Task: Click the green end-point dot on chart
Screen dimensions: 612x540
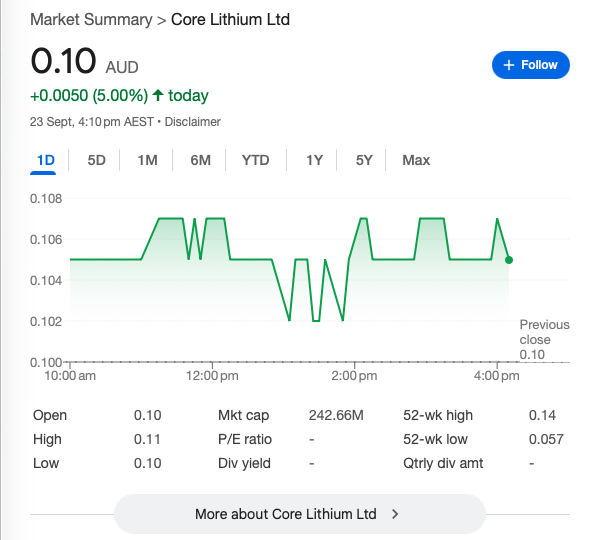Action: coord(509,260)
